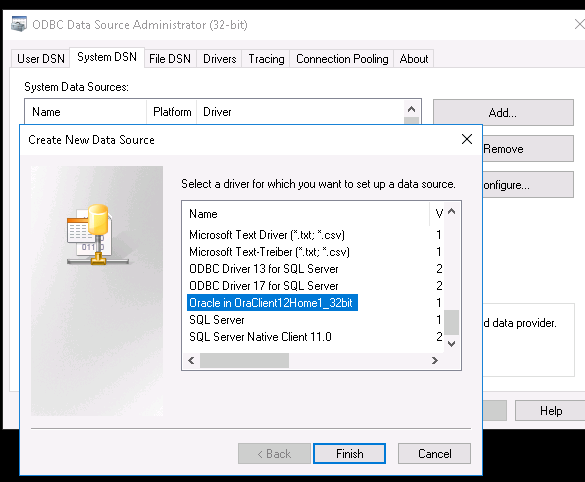Open the Tracing tab

[x=266, y=59]
